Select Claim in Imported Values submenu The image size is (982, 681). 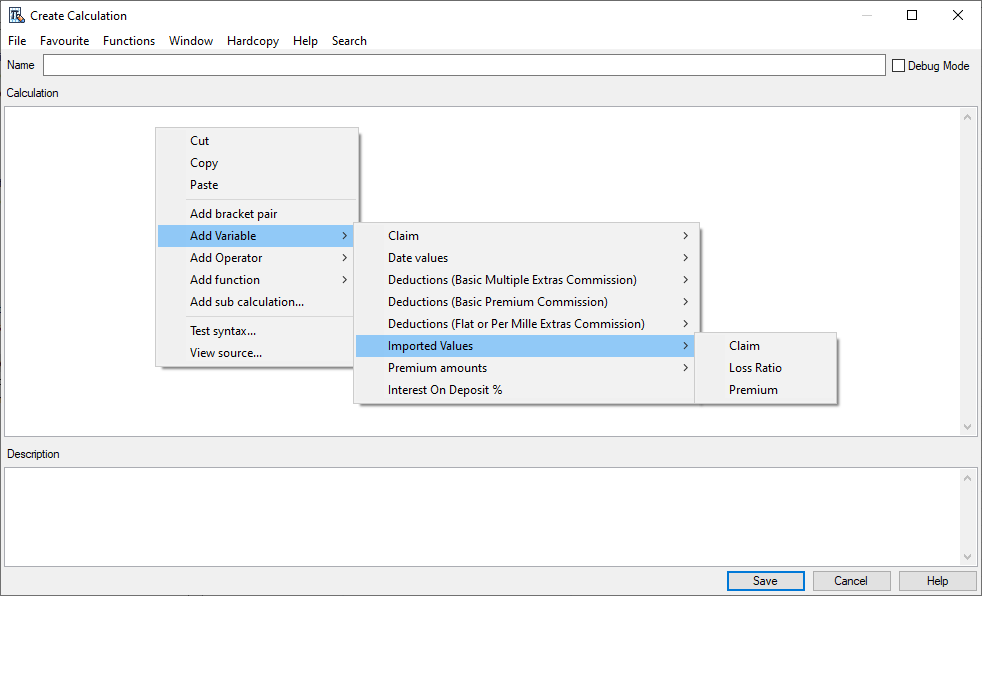point(744,346)
